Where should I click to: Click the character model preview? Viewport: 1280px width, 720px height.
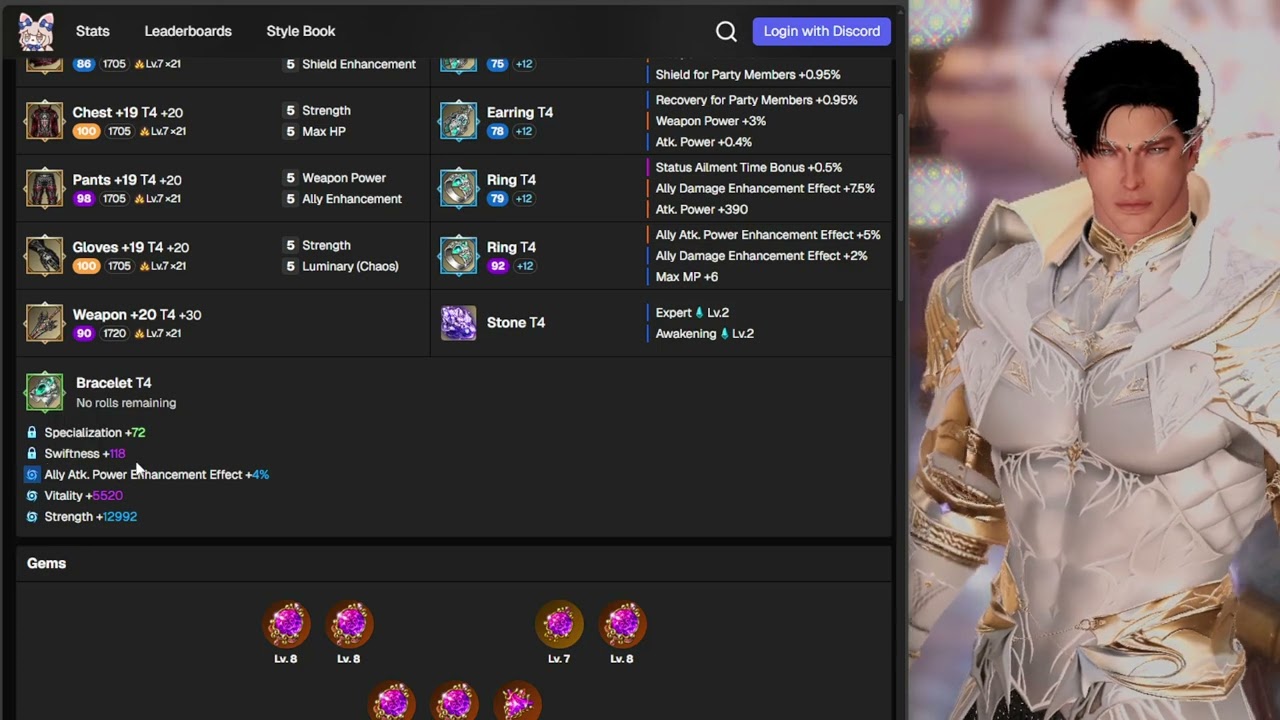(1094, 360)
